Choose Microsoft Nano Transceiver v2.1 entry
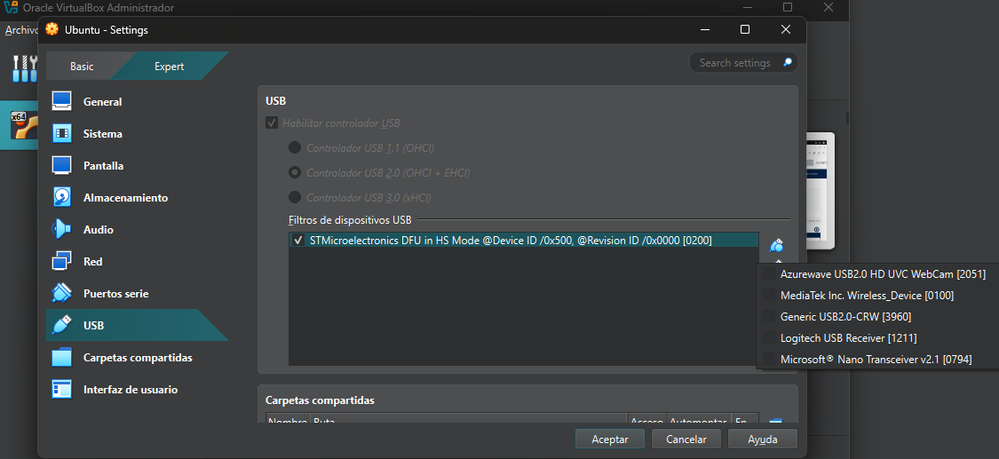 tap(877, 359)
